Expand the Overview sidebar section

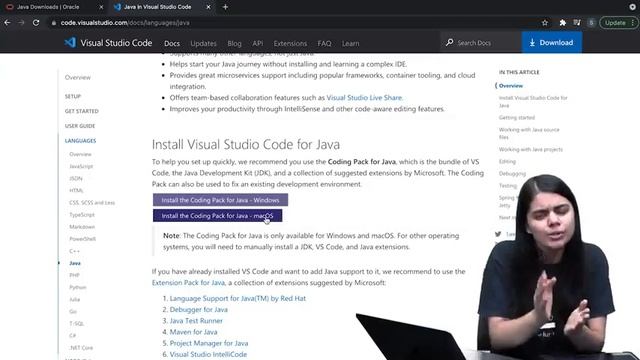78,78
